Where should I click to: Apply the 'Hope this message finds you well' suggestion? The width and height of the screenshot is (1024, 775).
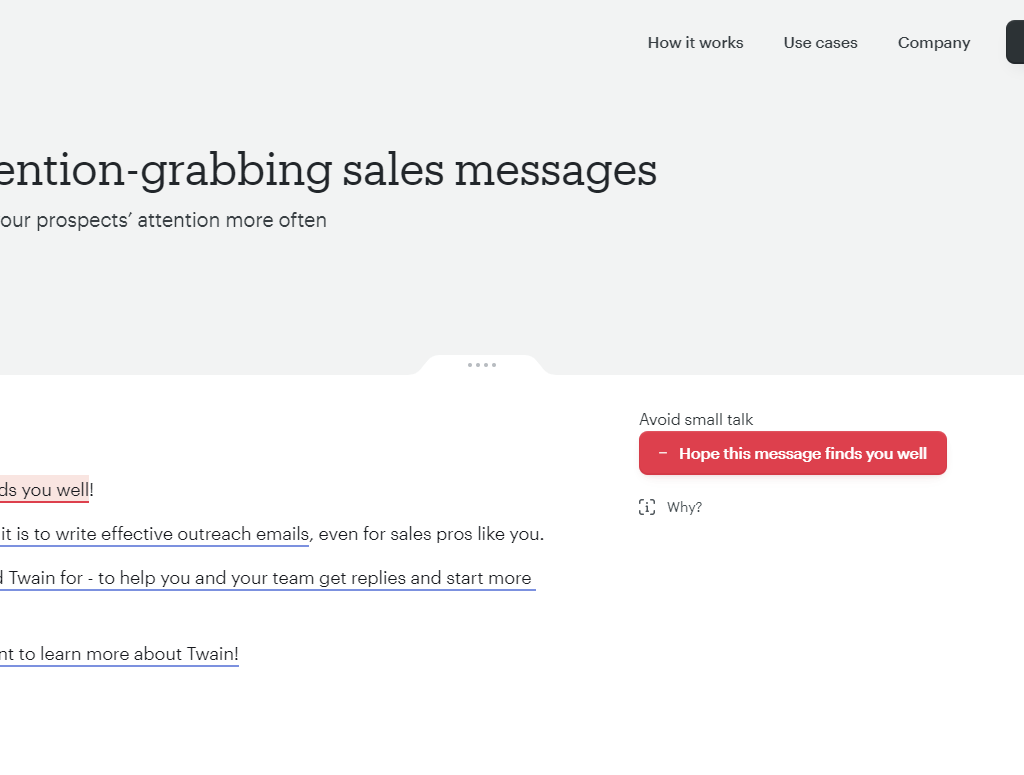point(802,454)
